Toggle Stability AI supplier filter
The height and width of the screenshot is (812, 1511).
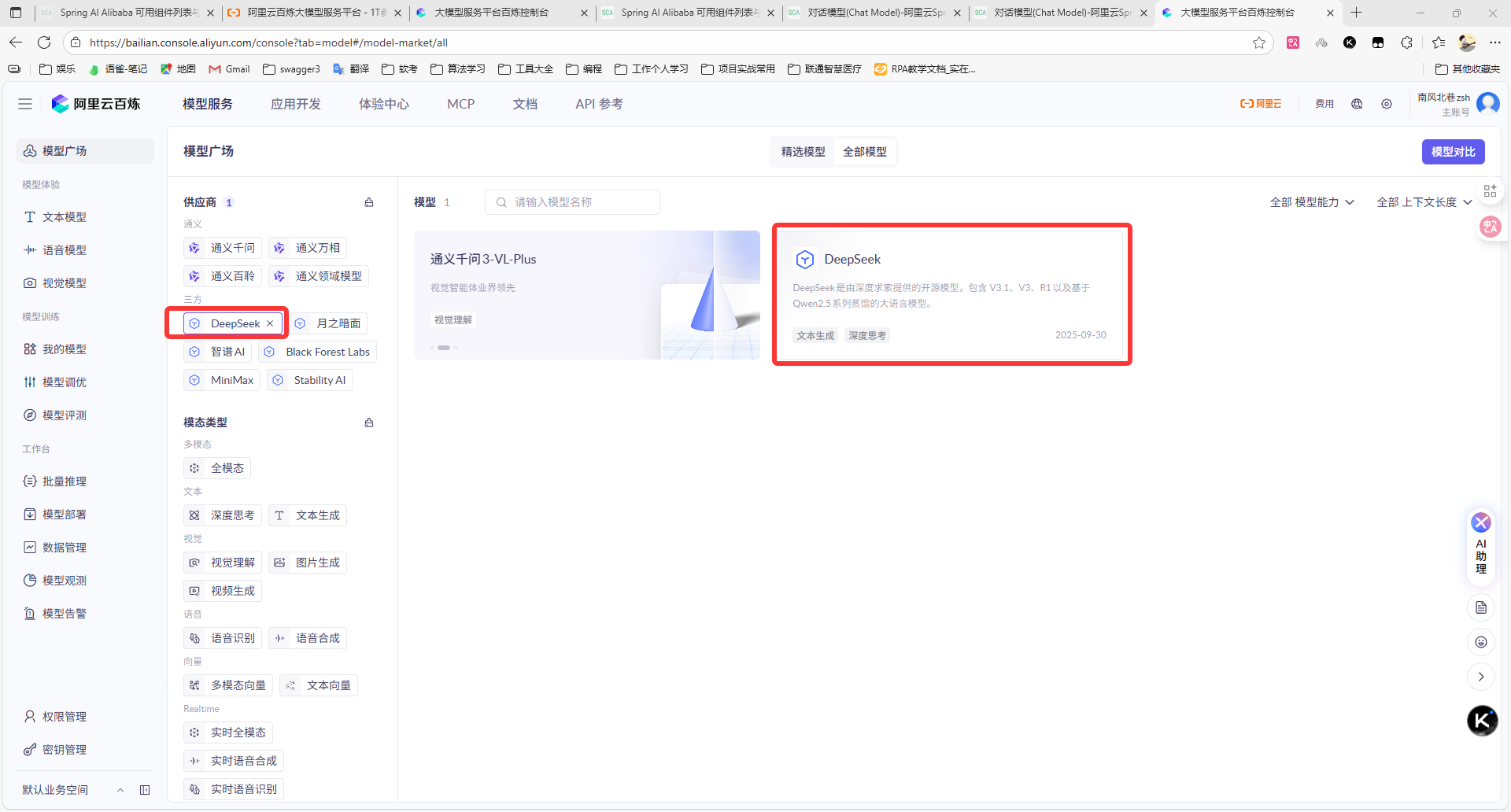point(310,380)
